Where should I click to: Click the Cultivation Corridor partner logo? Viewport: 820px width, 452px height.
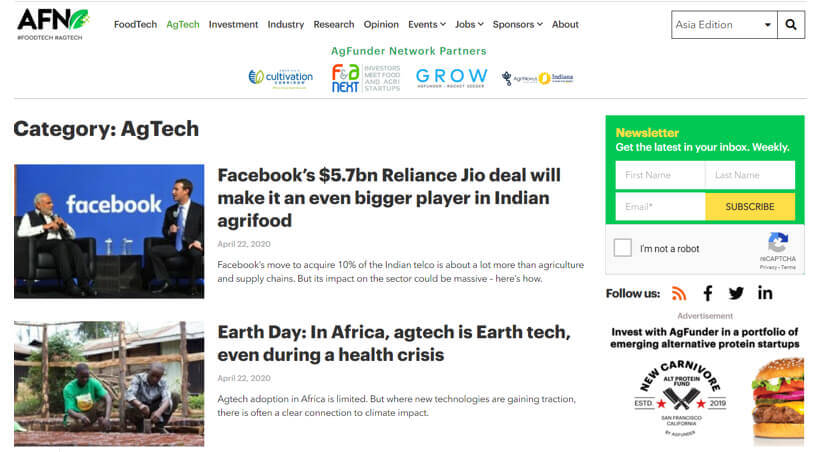point(281,78)
